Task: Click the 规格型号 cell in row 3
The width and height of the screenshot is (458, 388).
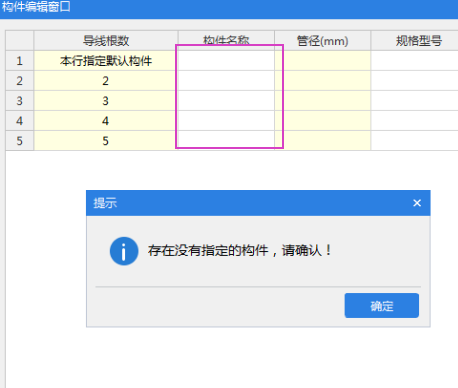Action: pyautogui.click(x=414, y=101)
